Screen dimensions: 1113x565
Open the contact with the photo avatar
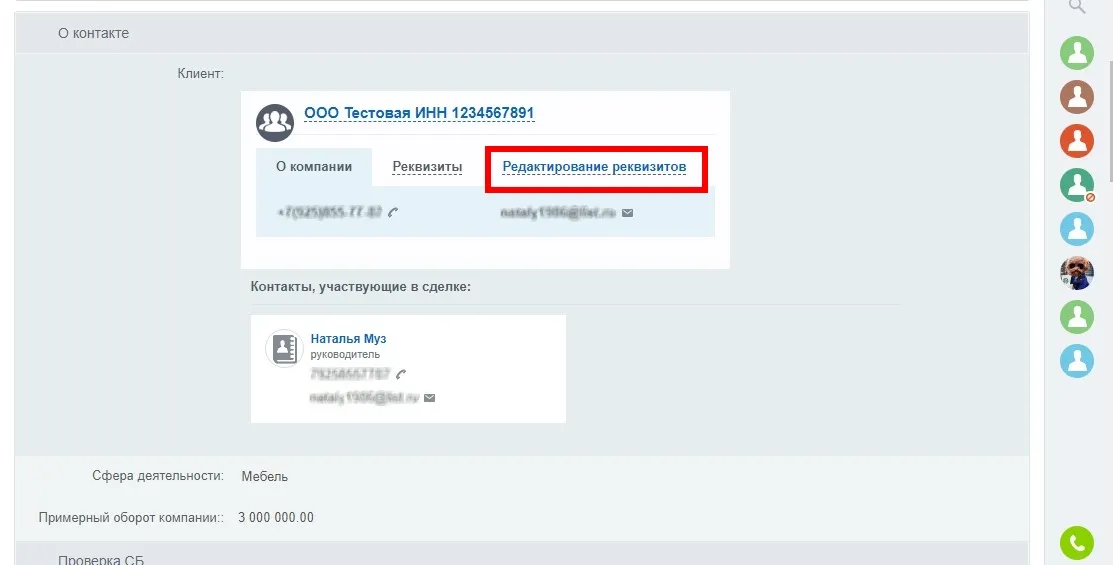pyautogui.click(x=1076, y=273)
